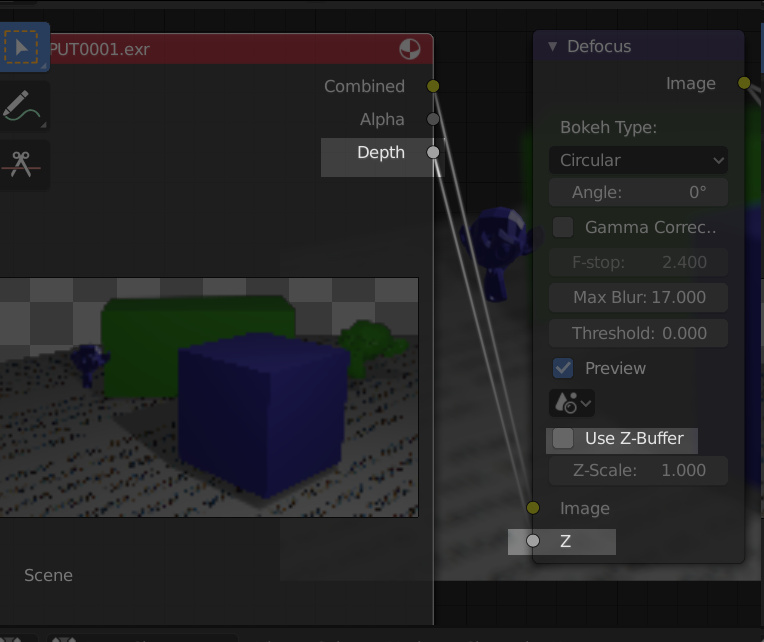Open the scene selector icon in Defocus

click(572, 403)
